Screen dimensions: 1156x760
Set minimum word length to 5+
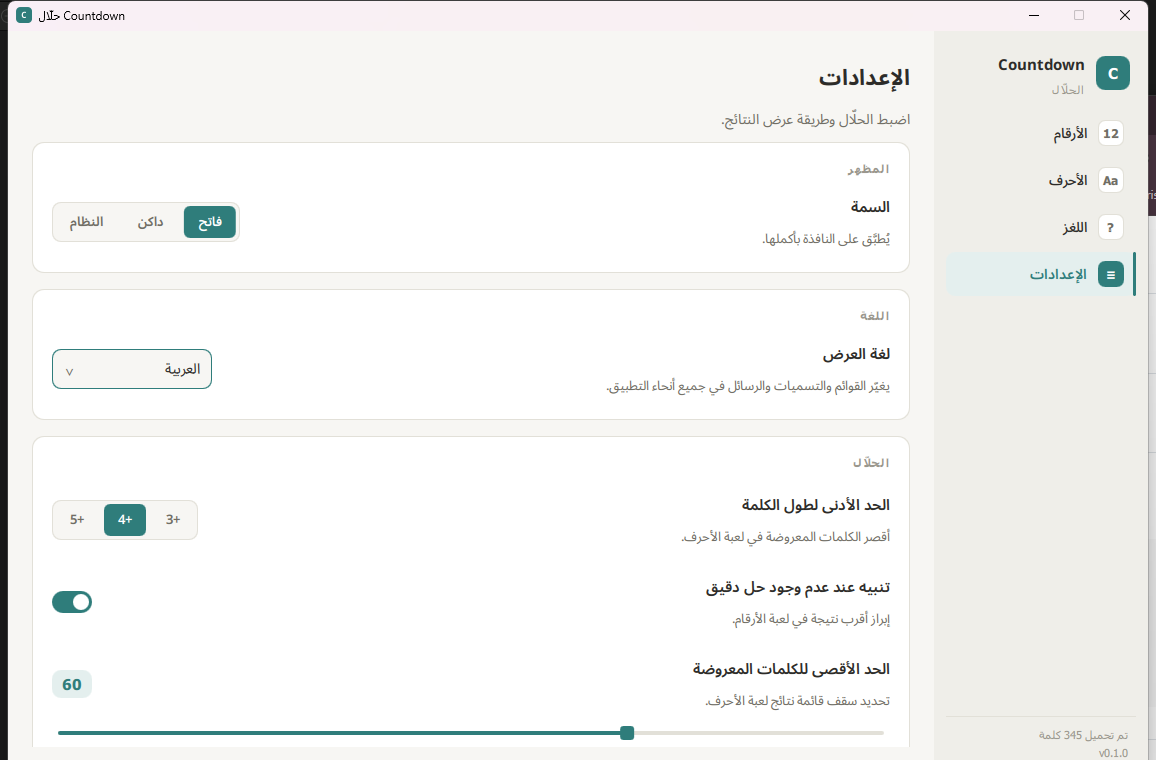coord(77,520)
